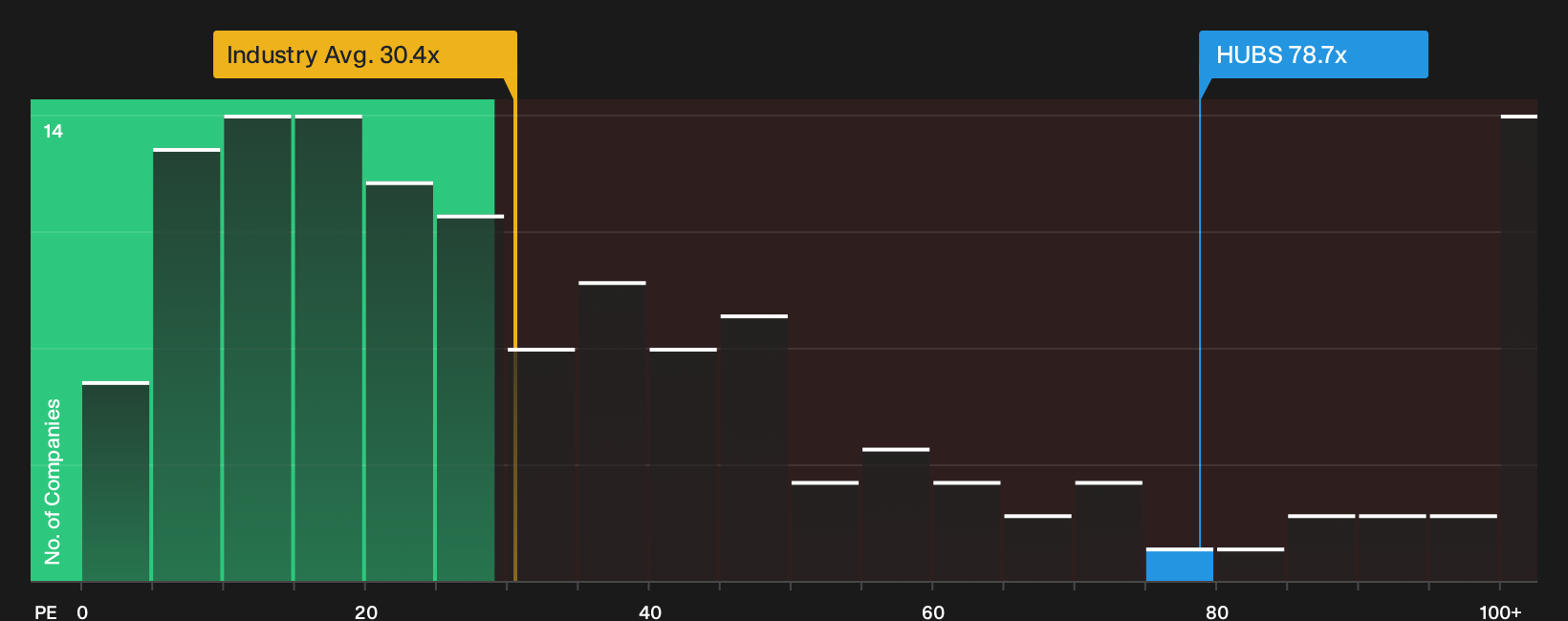
Task: Select the histogram bar for PE 60-65
Action: [x=967, y=531]
